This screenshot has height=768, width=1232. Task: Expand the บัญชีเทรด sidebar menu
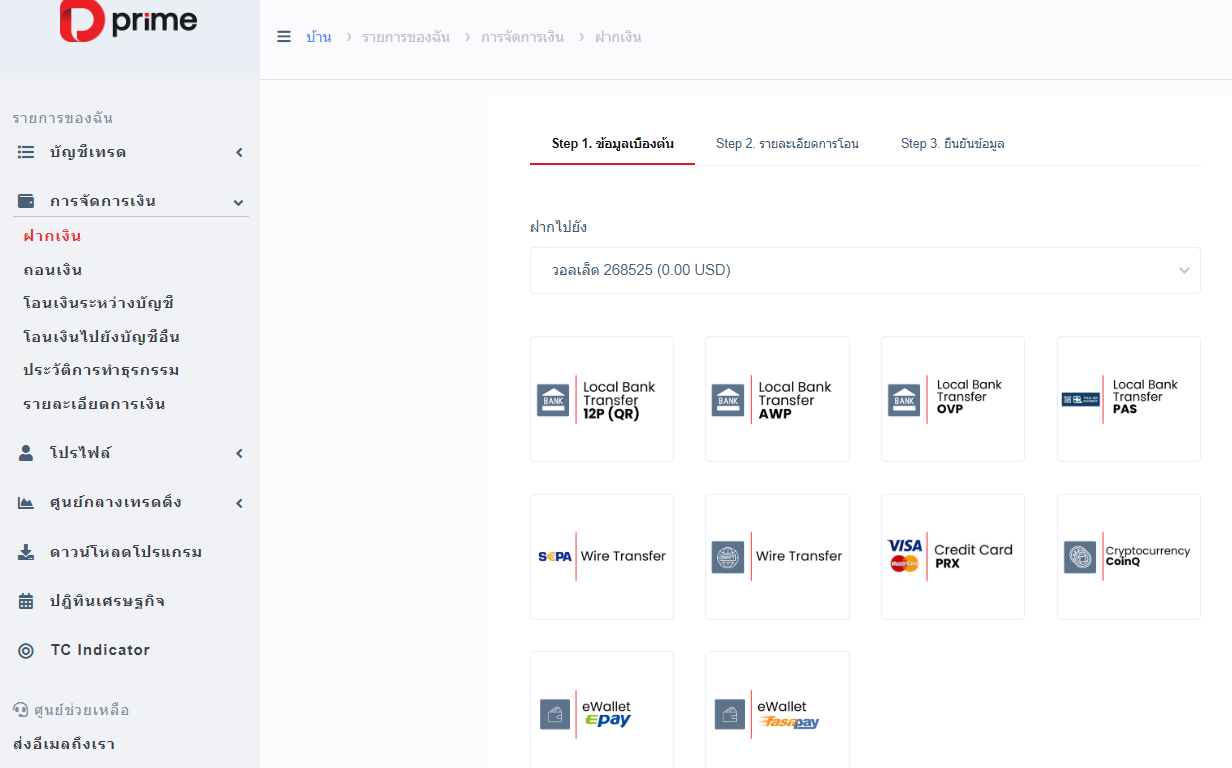(130, 152)
